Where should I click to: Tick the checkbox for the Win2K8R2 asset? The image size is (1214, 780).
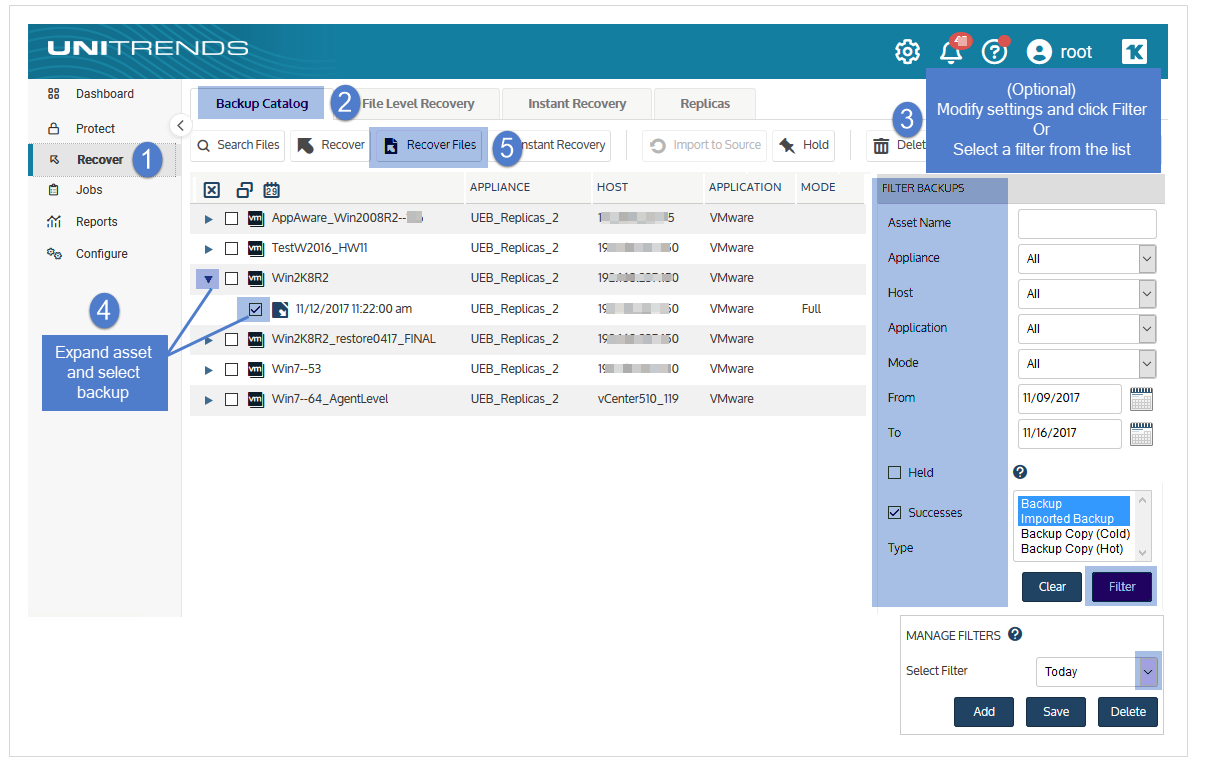point(231,278)
